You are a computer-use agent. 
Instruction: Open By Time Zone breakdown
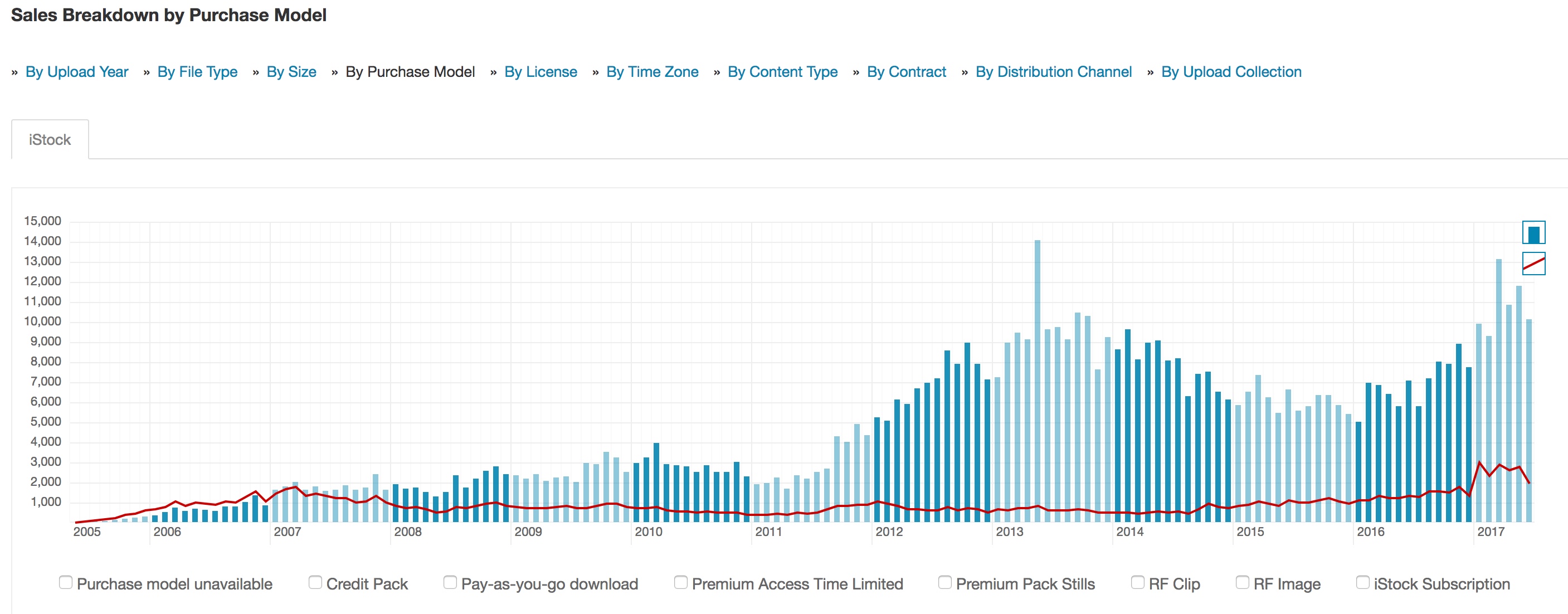pyautogui.click(x=652, y=72)
